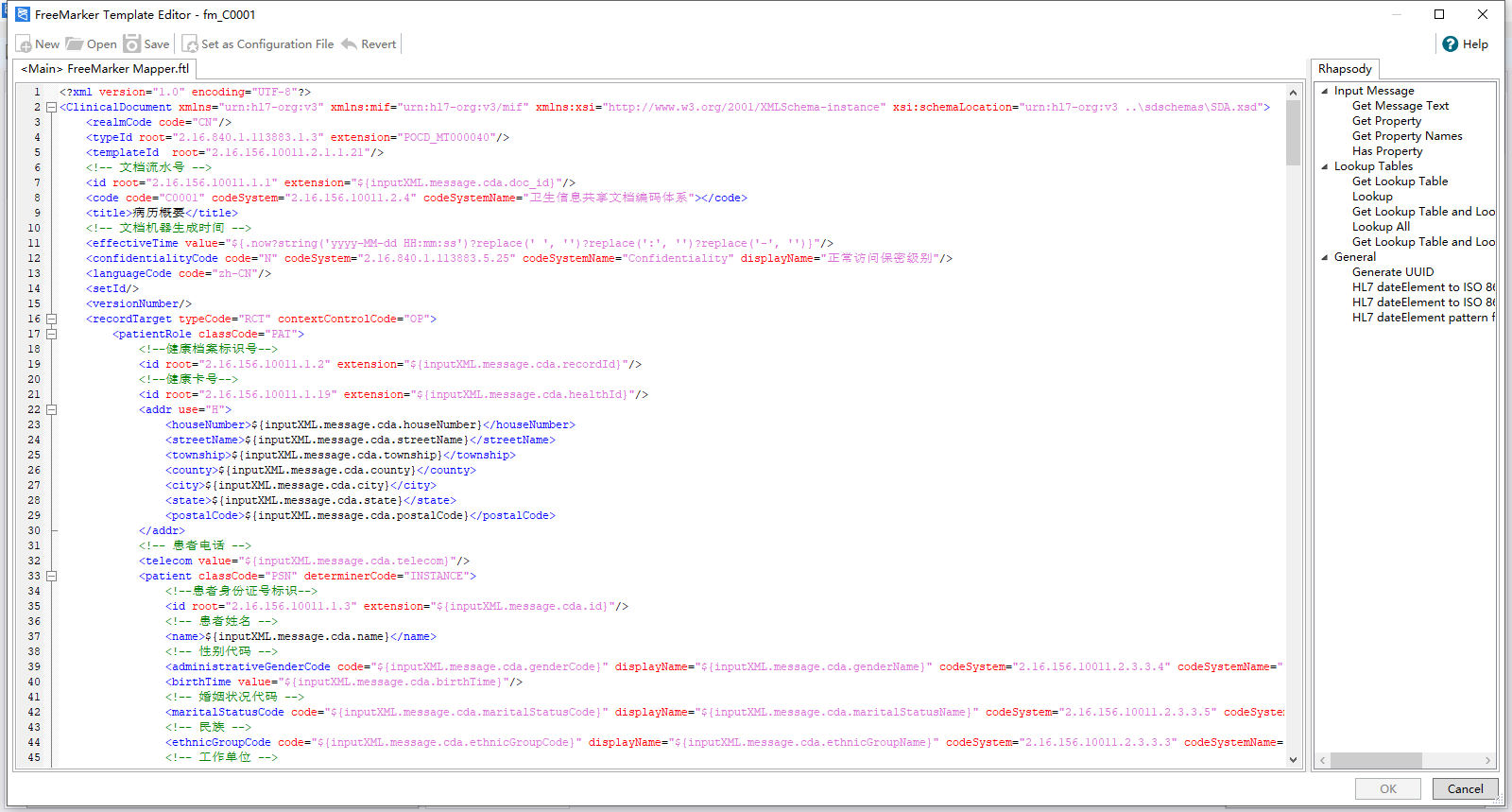Collapse the Lookup Tables tree node
1512x812 pixels.
click(x=1325, y=166)
